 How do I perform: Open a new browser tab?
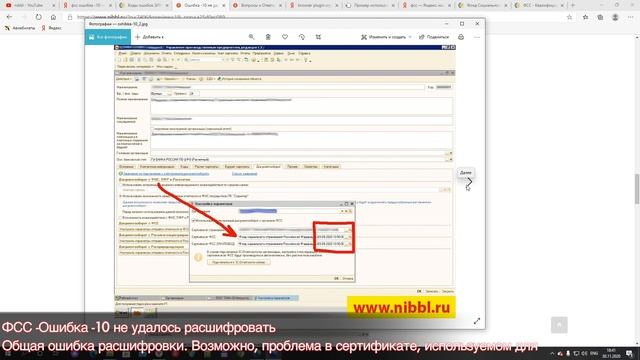(x=573, y=5)
